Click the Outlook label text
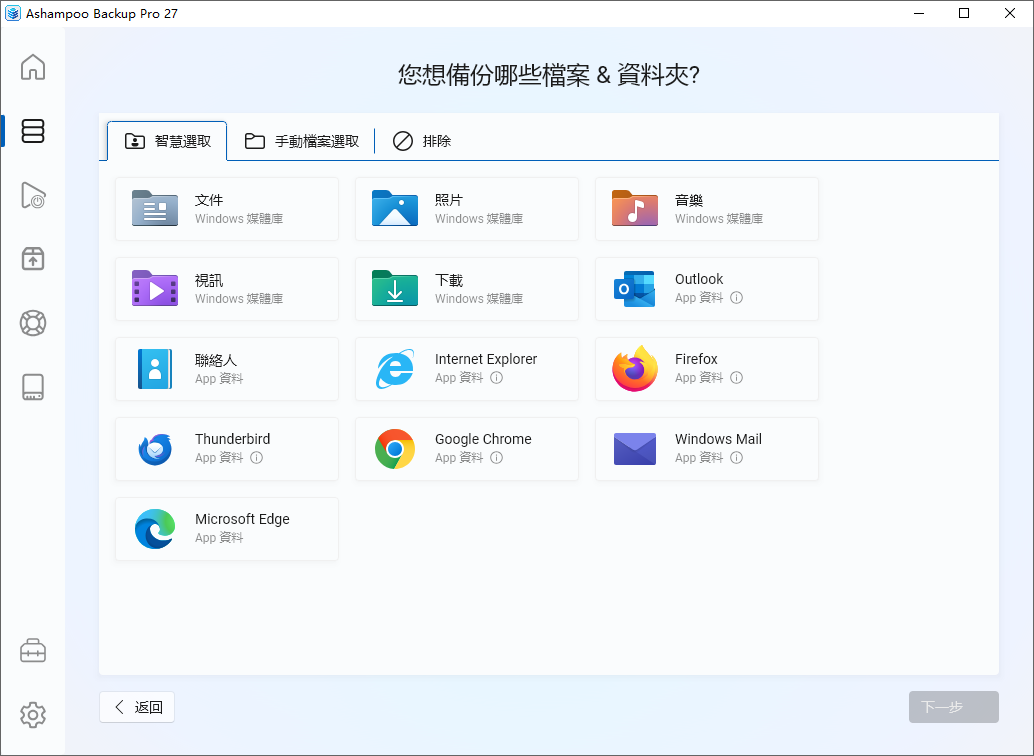 699,279
